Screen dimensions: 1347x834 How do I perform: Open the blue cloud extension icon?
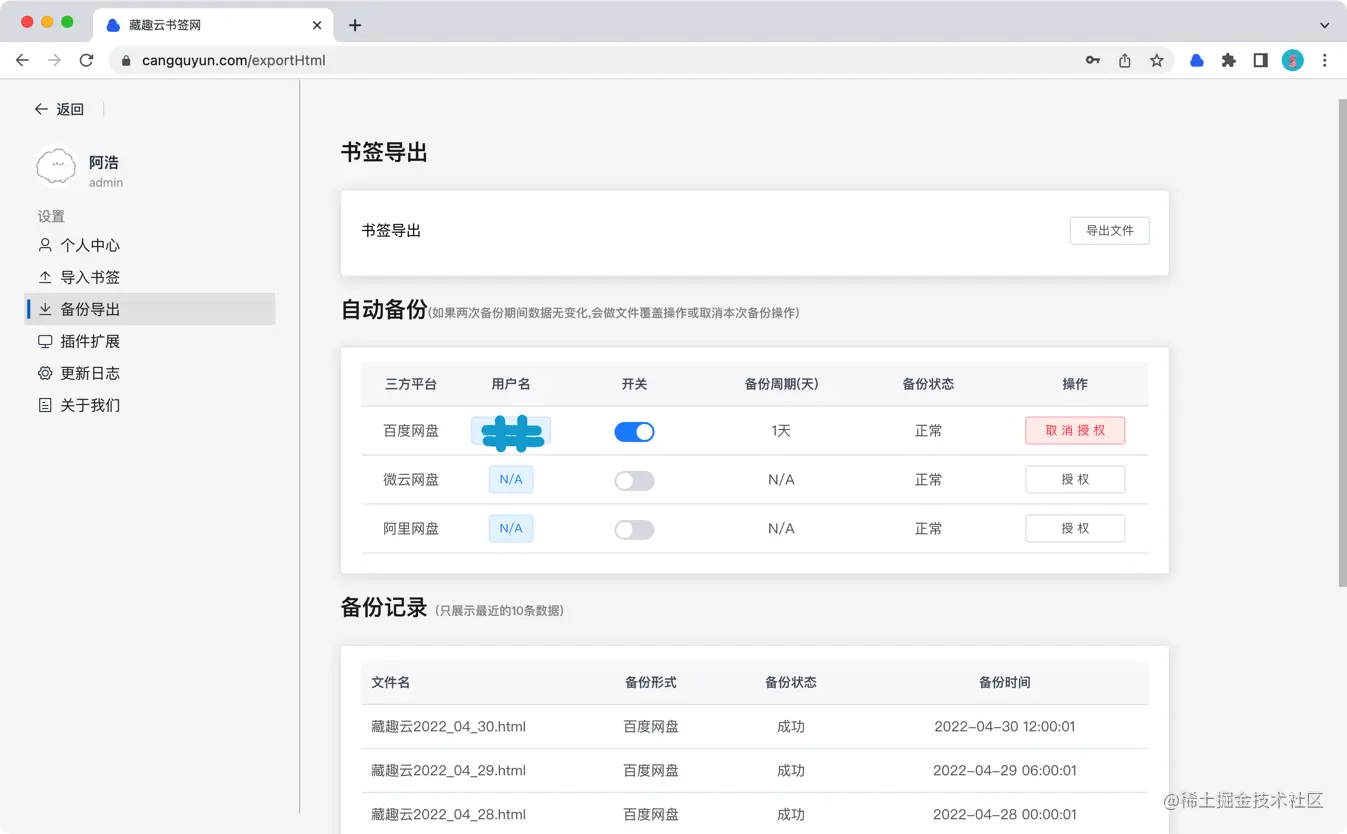coord(1197,60)
